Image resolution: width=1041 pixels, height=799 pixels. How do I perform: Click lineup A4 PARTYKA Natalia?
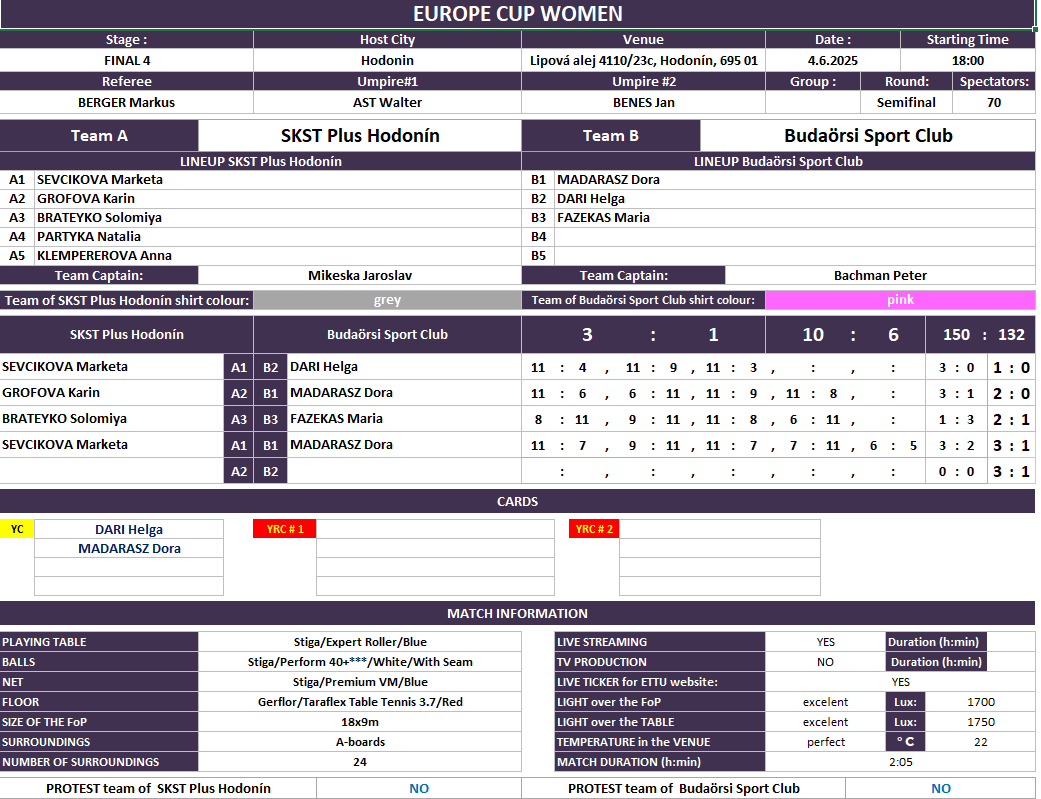pos(278,236)
